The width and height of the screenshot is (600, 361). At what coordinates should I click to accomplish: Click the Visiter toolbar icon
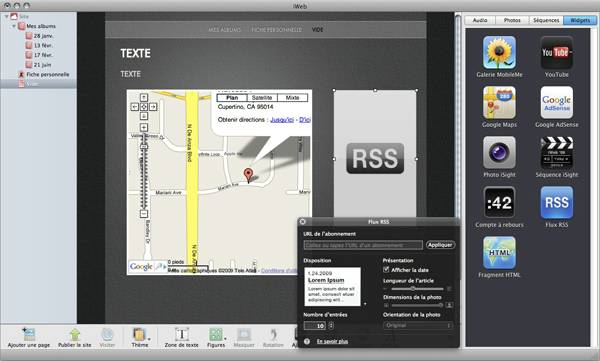tap(107, 334)
